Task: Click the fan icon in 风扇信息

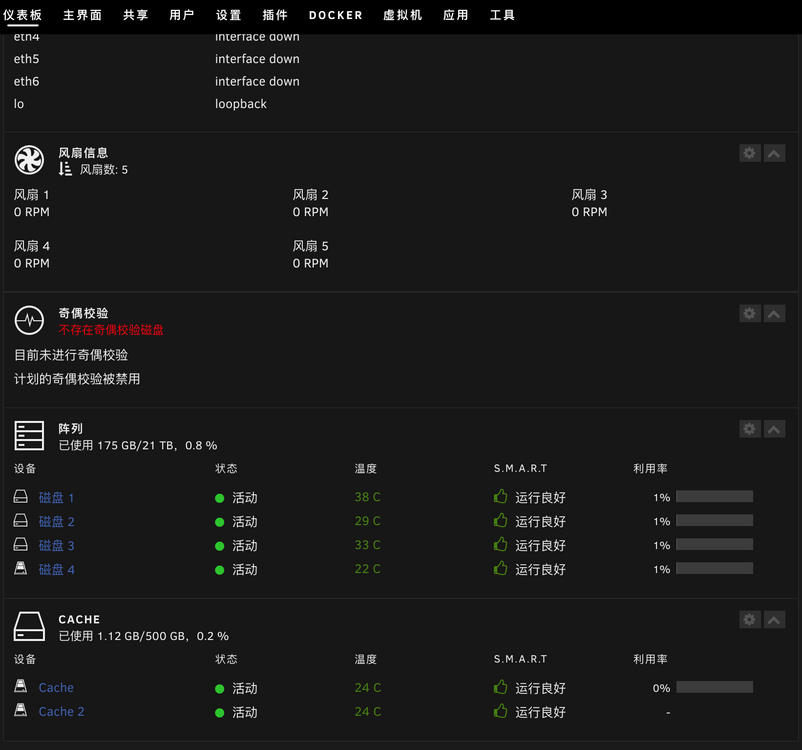Action: [29, 160]
